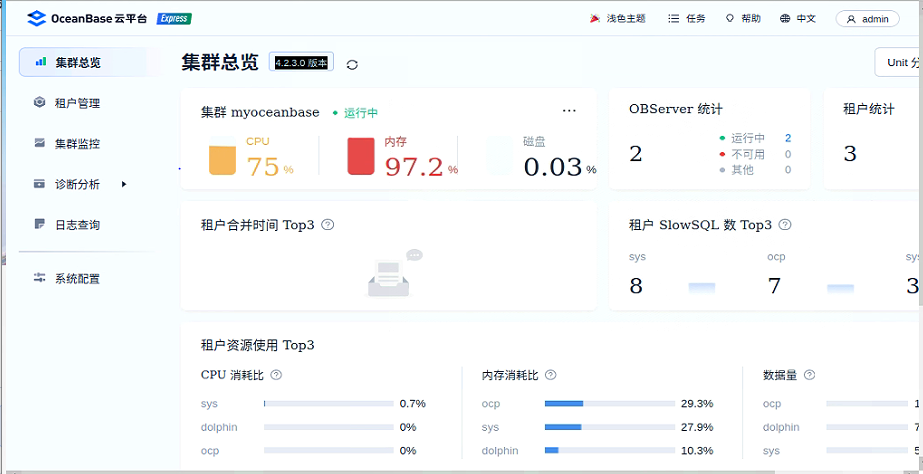The width and height of the screenshot is (923, 474).
Task: Select 集群总览 in the sidebar
Action: pyautogui.click(x=89, y=62)
